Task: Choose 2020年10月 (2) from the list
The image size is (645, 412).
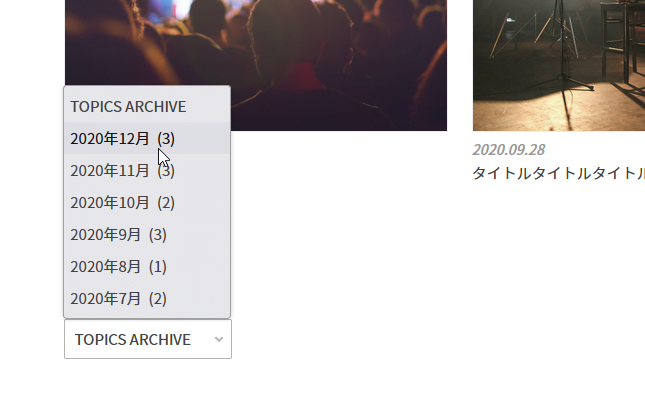Action: pyautogui.click(x=147, y=203)
